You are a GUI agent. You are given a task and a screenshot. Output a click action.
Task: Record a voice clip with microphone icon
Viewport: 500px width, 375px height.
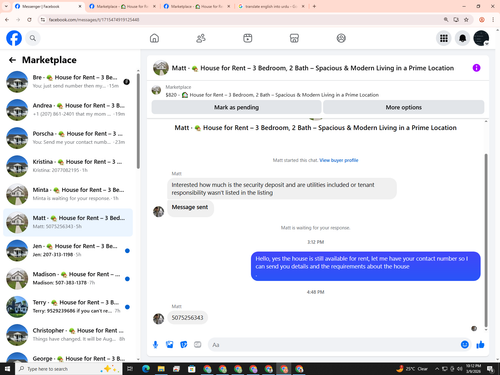click(x=155, y=345)
